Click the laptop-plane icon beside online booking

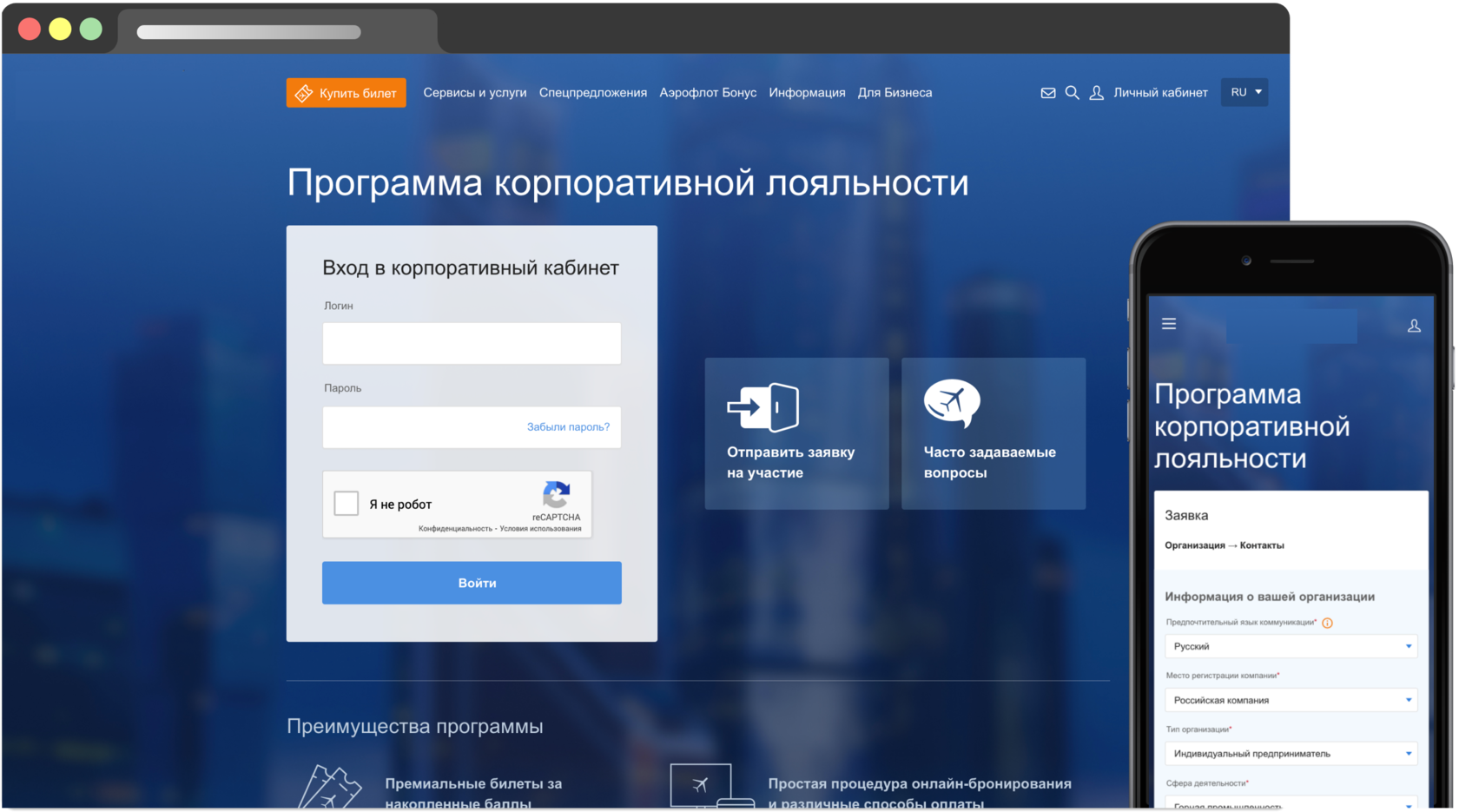pos(711,786)
